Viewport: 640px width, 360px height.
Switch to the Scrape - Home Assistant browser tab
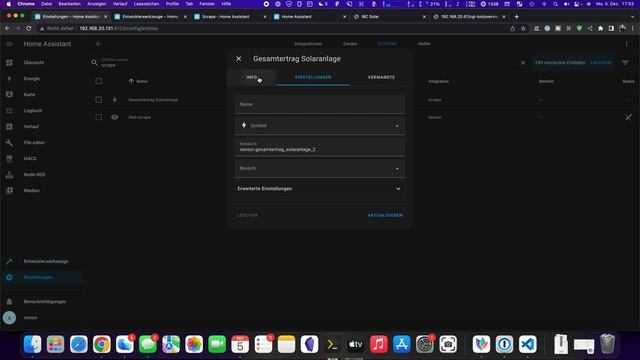pos(230,17)
